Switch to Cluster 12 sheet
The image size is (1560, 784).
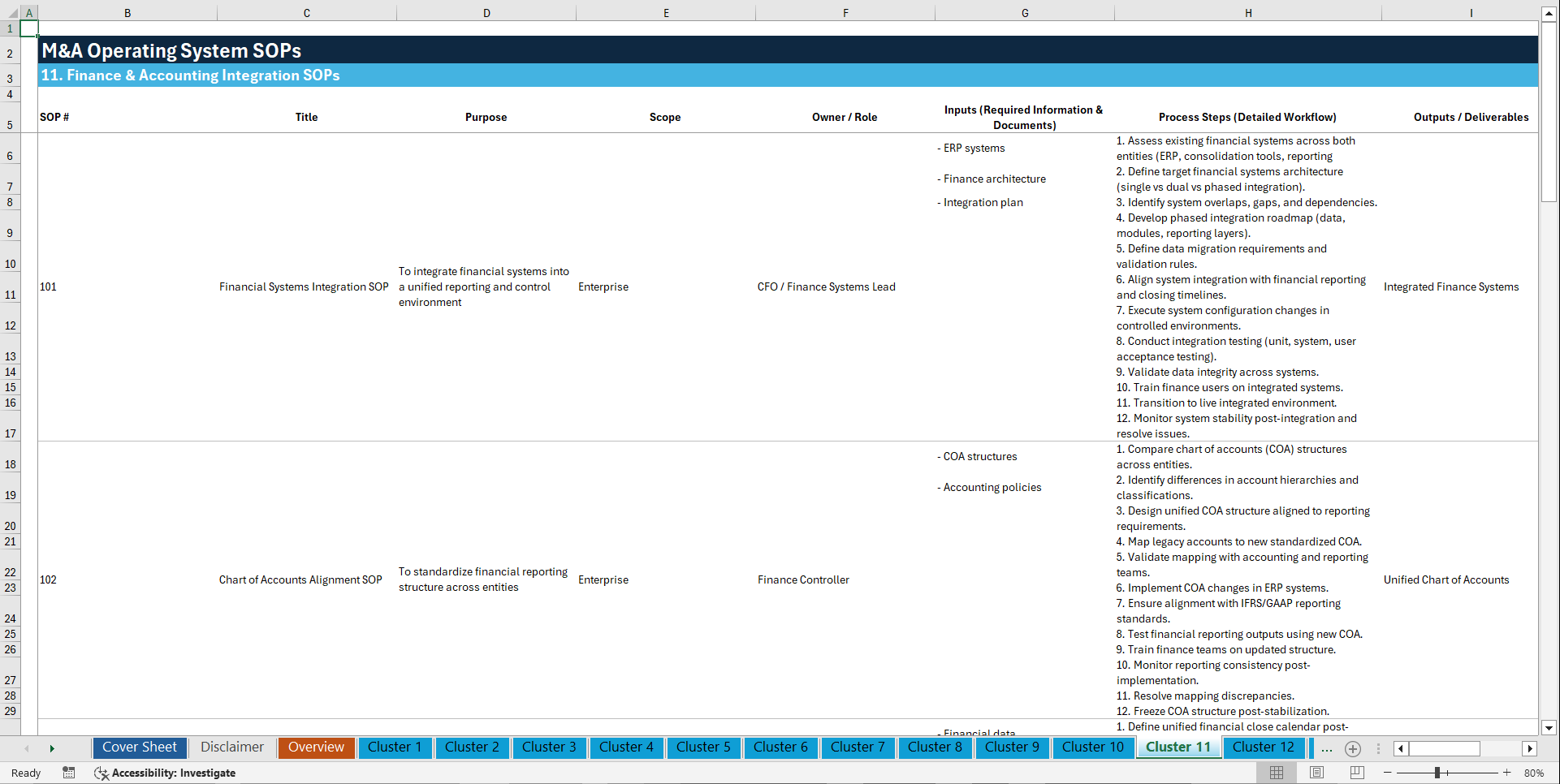1264,747
